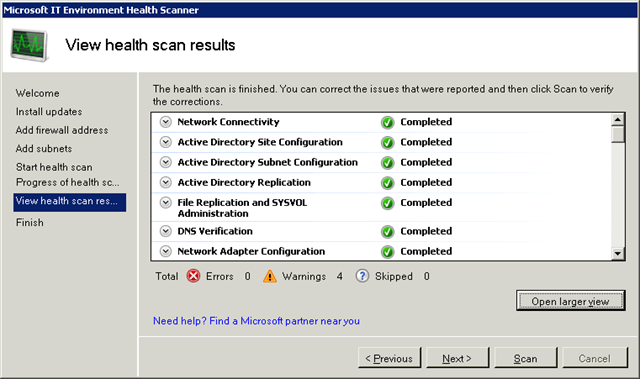Go to the Finish step
This screenshot has width=640, height=379.
[30, 222]
